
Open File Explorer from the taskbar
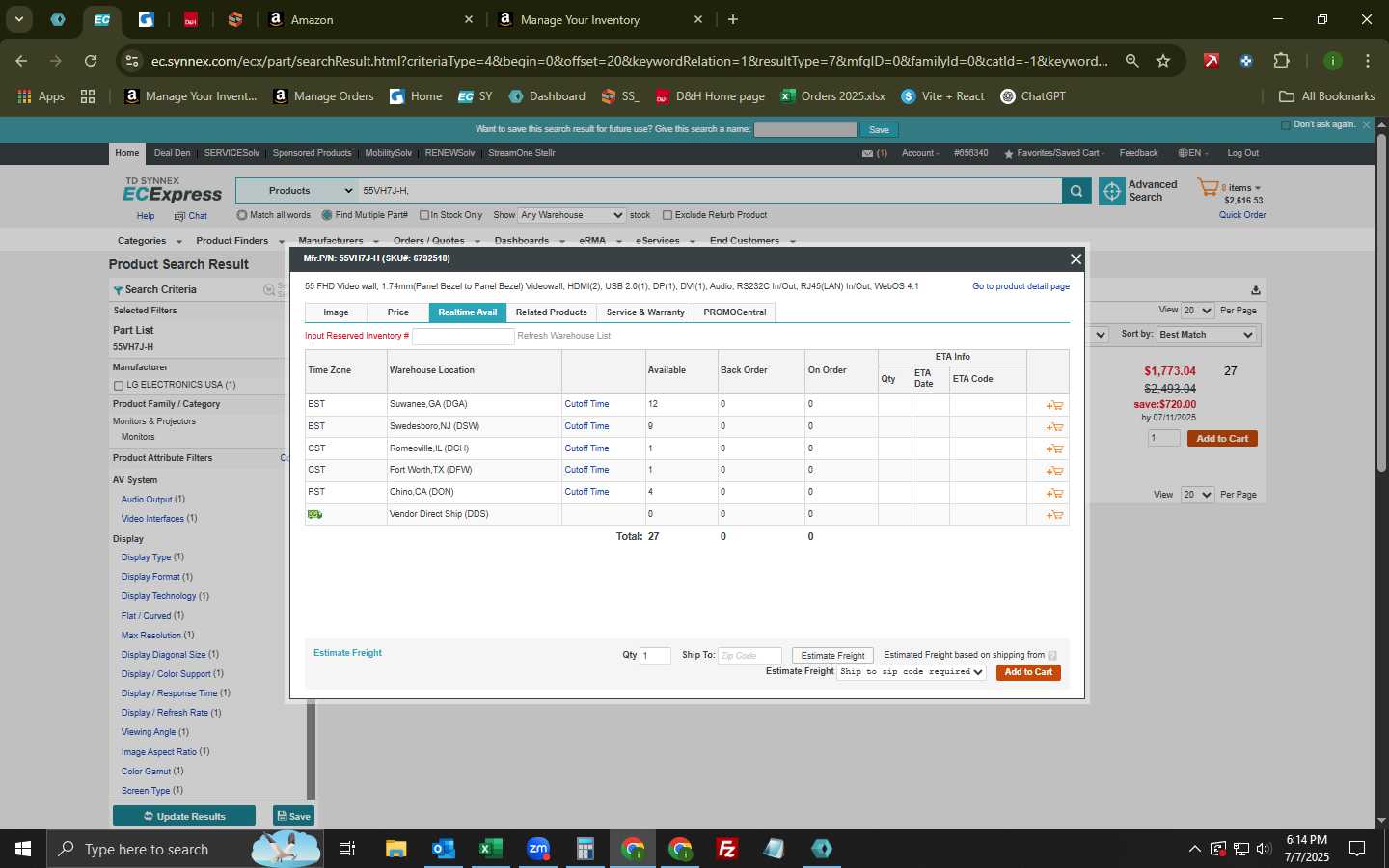(395, 849)
